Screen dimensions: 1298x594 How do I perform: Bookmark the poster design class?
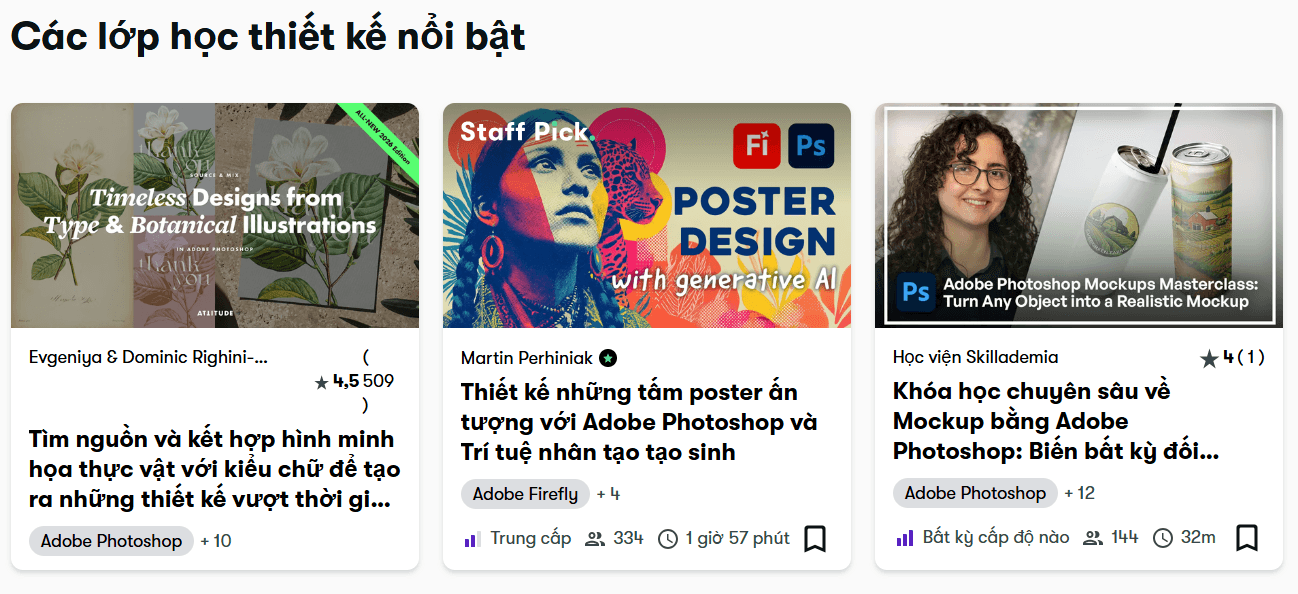pyautogui.click(x=815, y=539)
